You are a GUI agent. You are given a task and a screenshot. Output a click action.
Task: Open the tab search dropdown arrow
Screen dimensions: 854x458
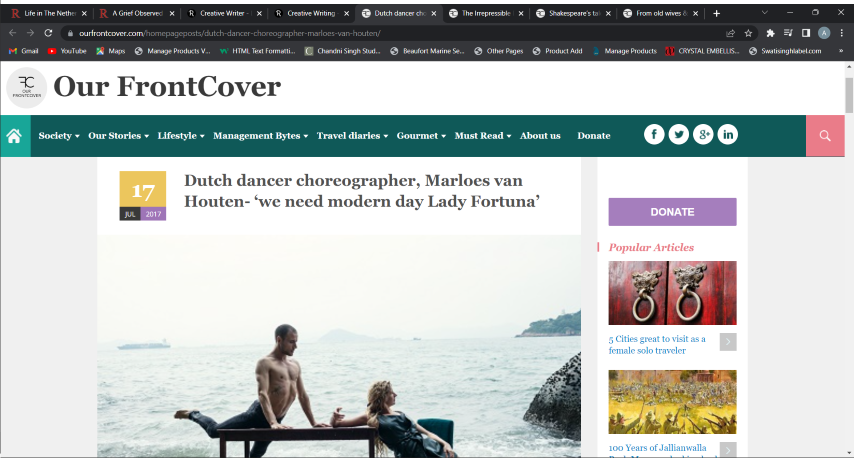point(764,13)
